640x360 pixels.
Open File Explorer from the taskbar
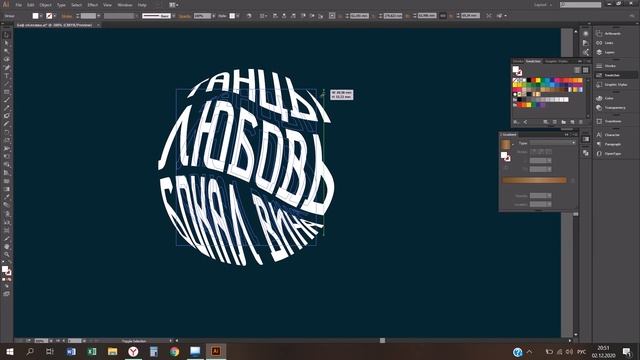[x=113, y=351]
